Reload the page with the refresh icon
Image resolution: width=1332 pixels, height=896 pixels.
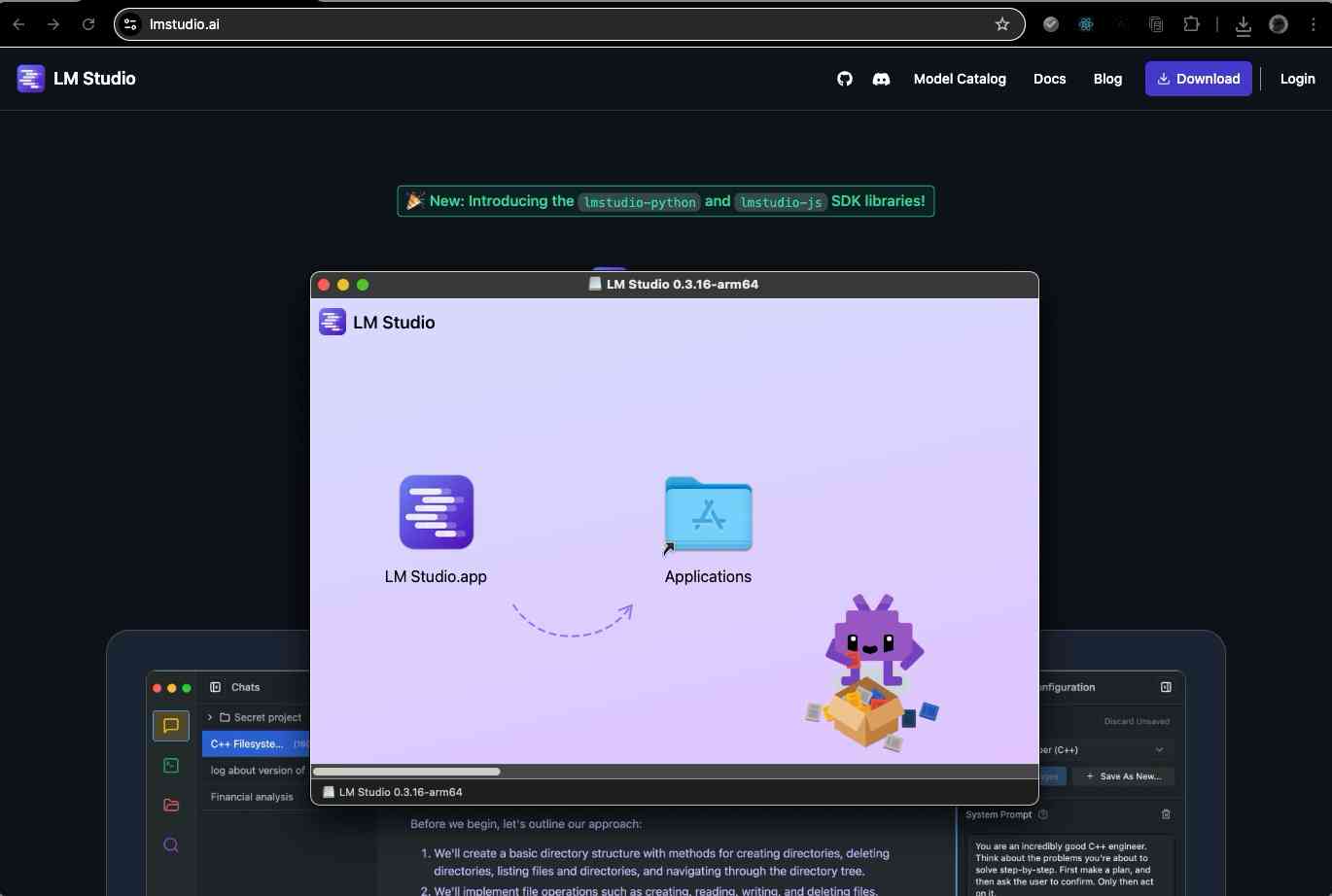coord(88,24)
